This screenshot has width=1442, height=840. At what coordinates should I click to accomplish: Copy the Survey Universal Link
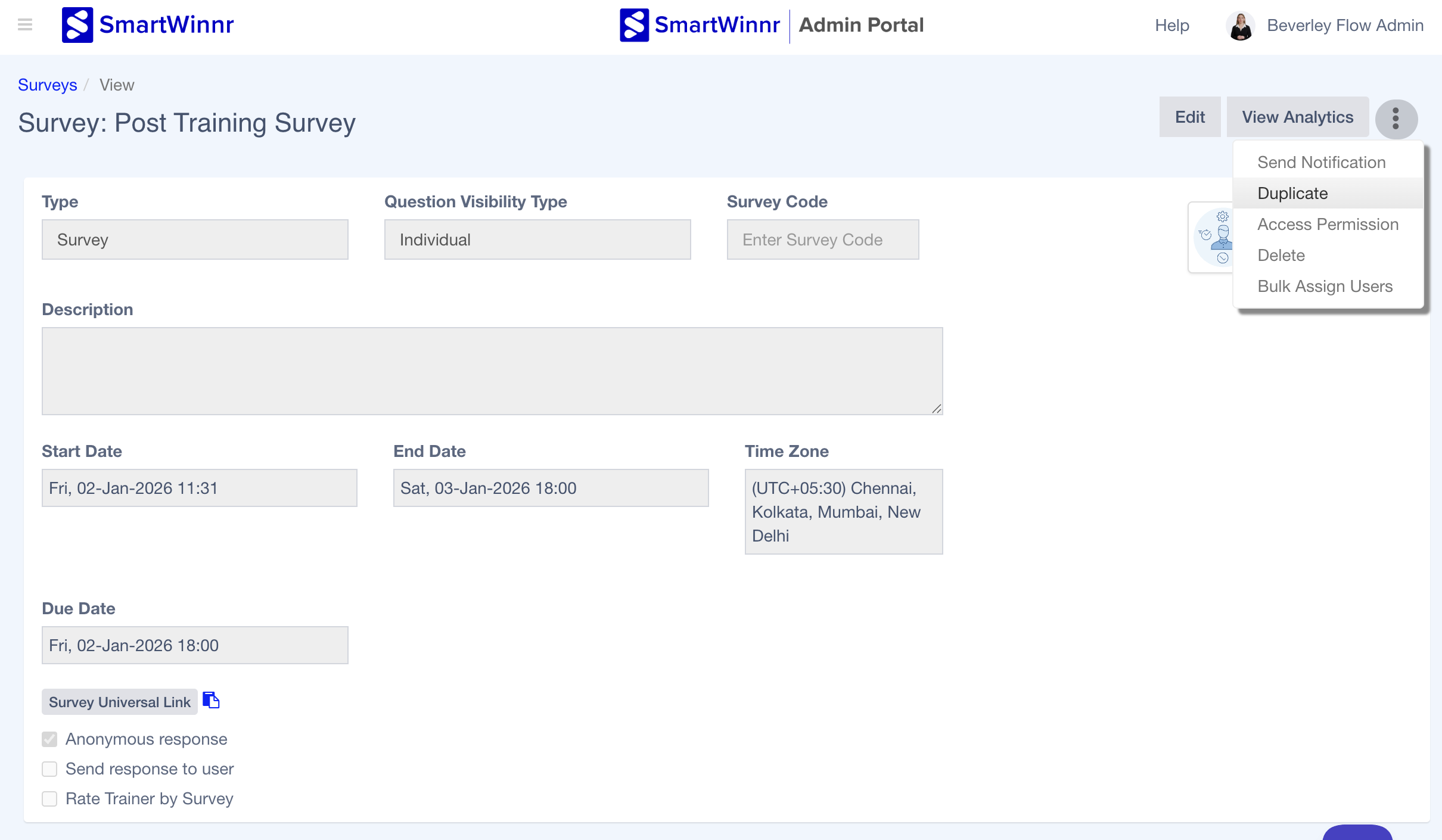click(x=211, y=700)
